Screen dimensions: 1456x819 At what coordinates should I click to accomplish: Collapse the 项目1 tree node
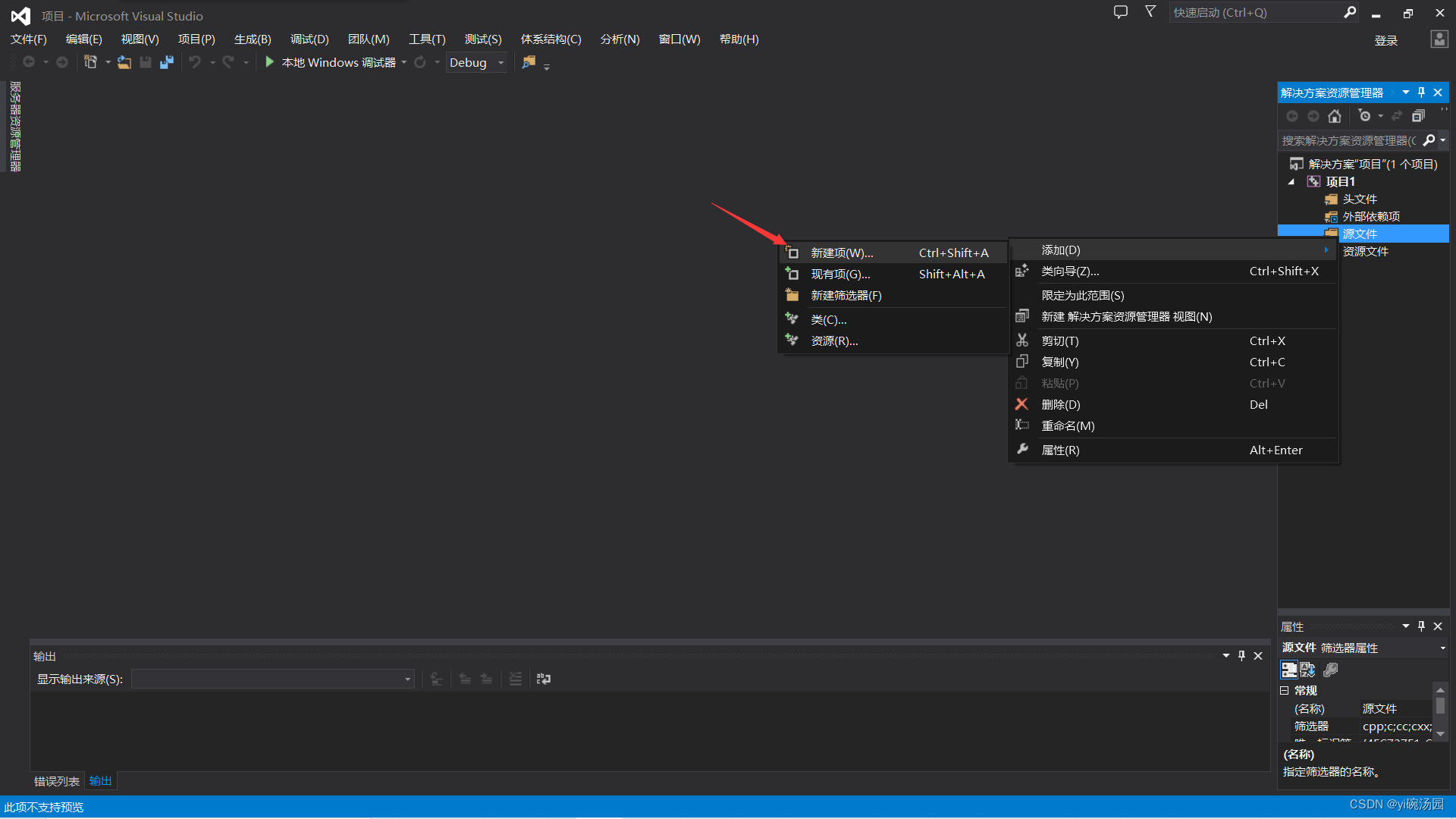pyautogui.click(x=1292, y=181)
